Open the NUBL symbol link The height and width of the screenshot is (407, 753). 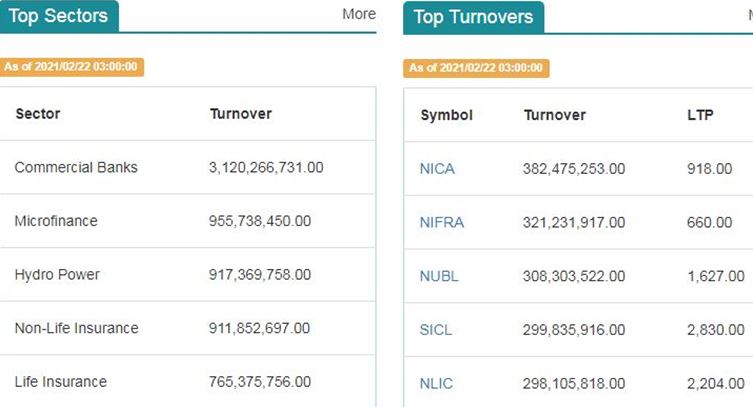click(439, 276)
